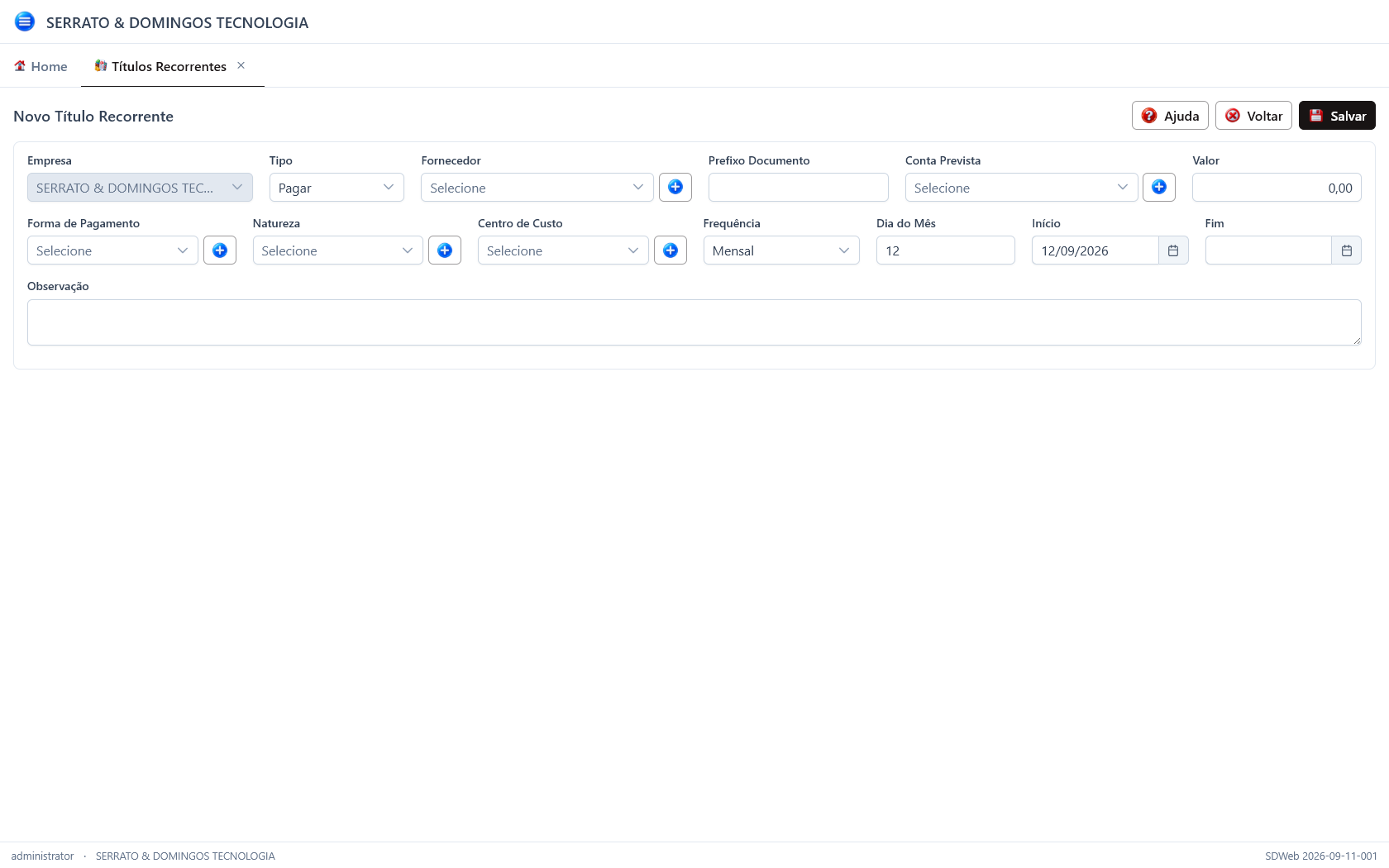
Task: Add new Natureza with plus icon
Action: coord(445,250)
